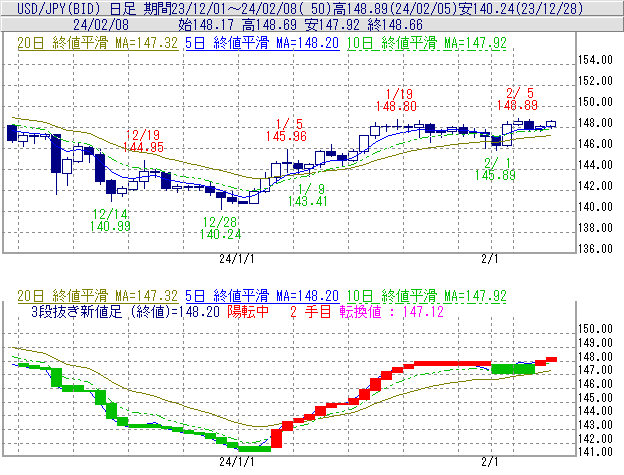Click the 141.00 label on the lower chart axis
This screenshot has width=624, height=475.
pos(595,452)
